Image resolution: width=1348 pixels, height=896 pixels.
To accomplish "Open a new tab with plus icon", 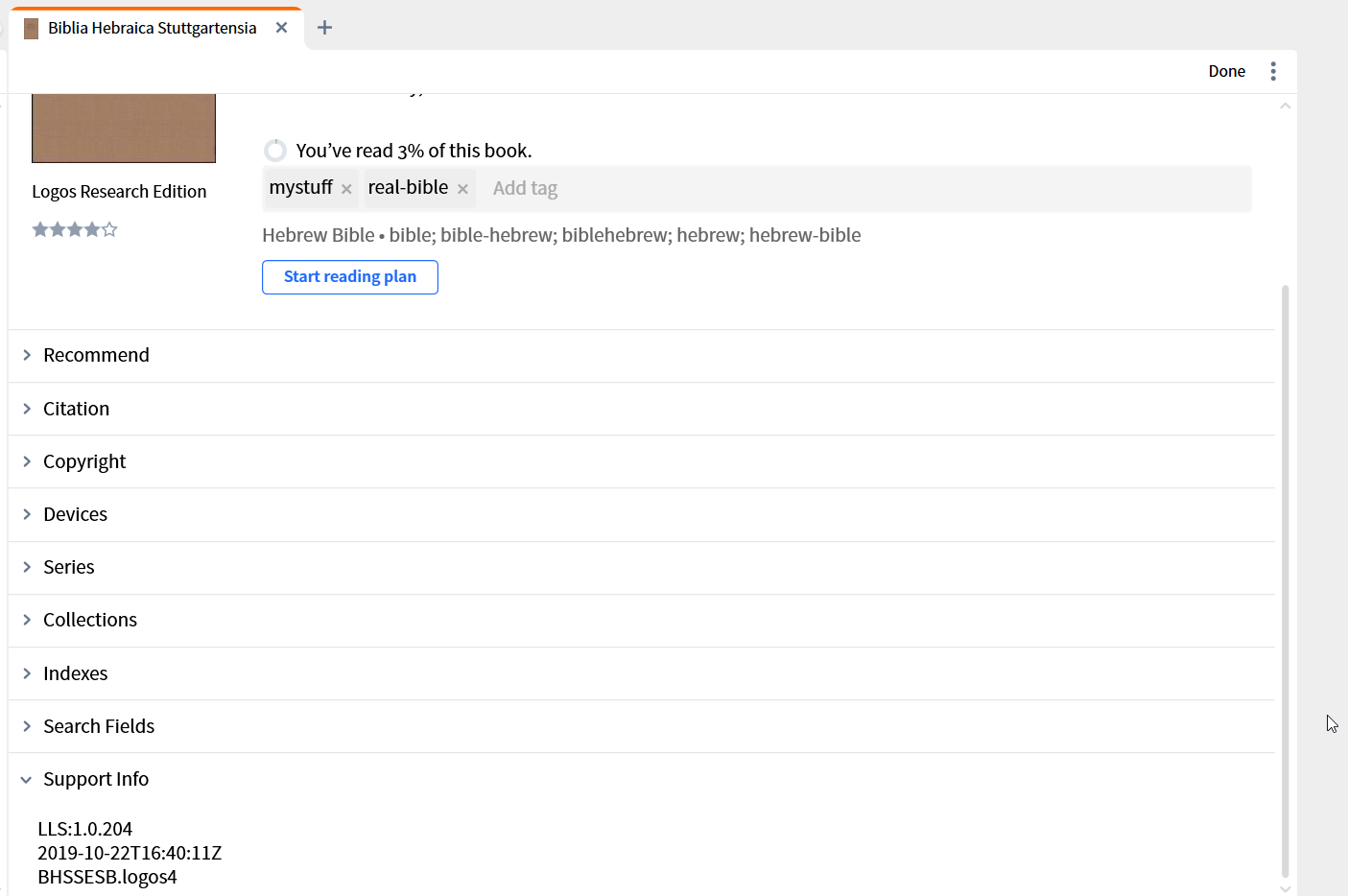I will click(324, 28).
